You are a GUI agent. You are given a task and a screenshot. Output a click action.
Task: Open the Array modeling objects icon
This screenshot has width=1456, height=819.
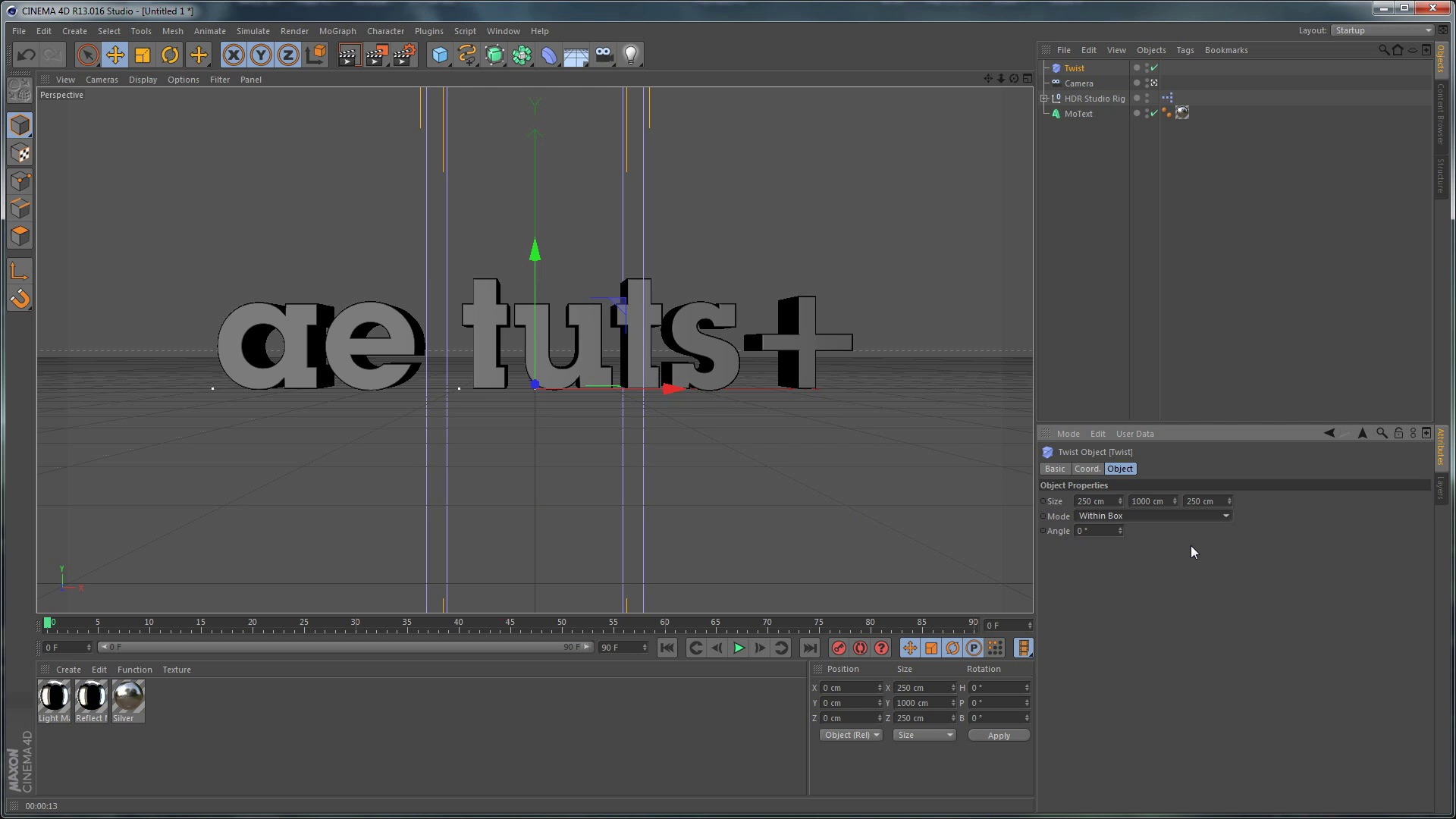522,55
